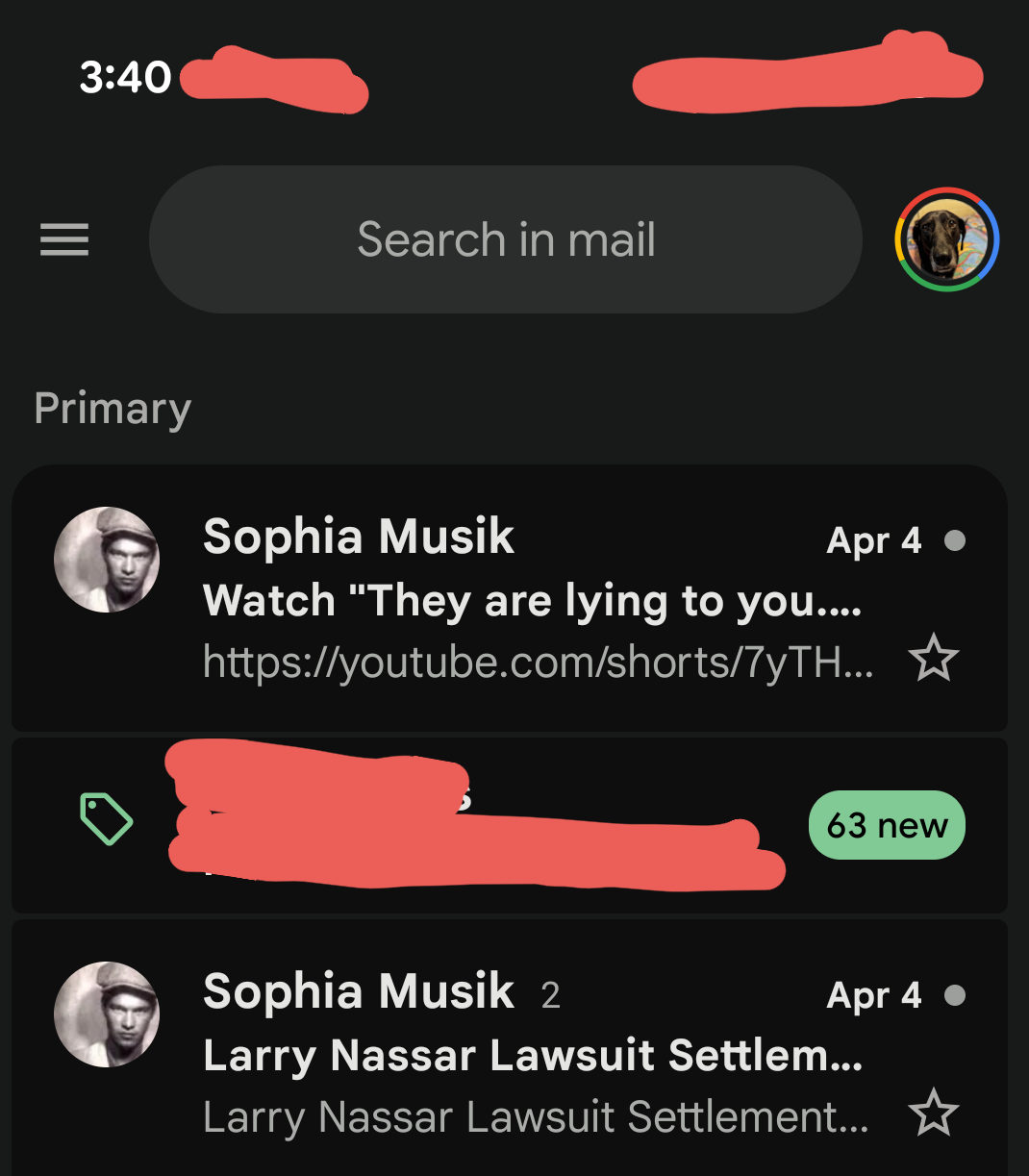Star the "They are lying to you" email
The height and width of the screenshot is (1176, 1029).
pos(934,660)
